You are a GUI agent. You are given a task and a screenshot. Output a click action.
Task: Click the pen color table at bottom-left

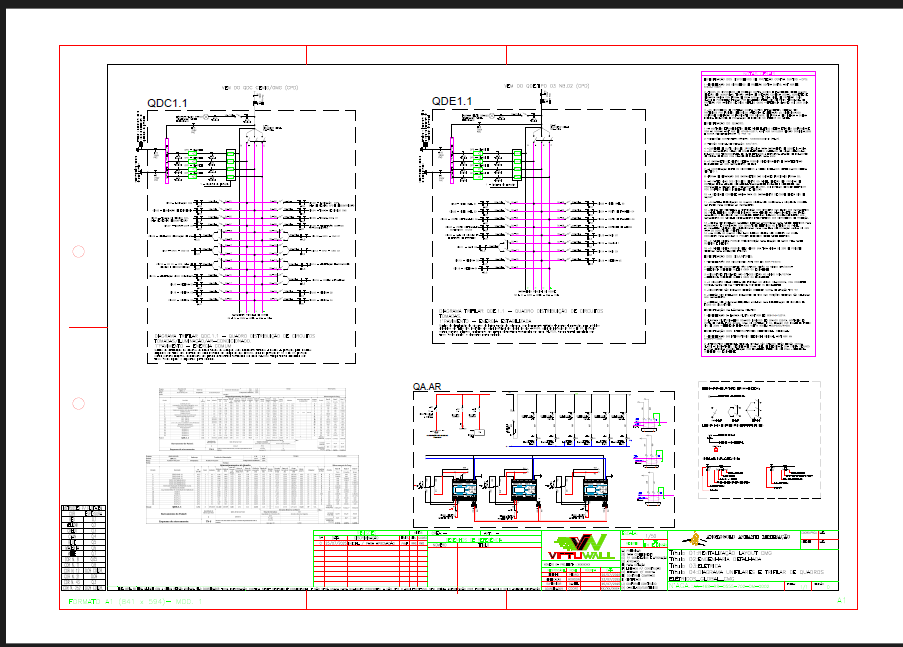[x=83, y=546]
